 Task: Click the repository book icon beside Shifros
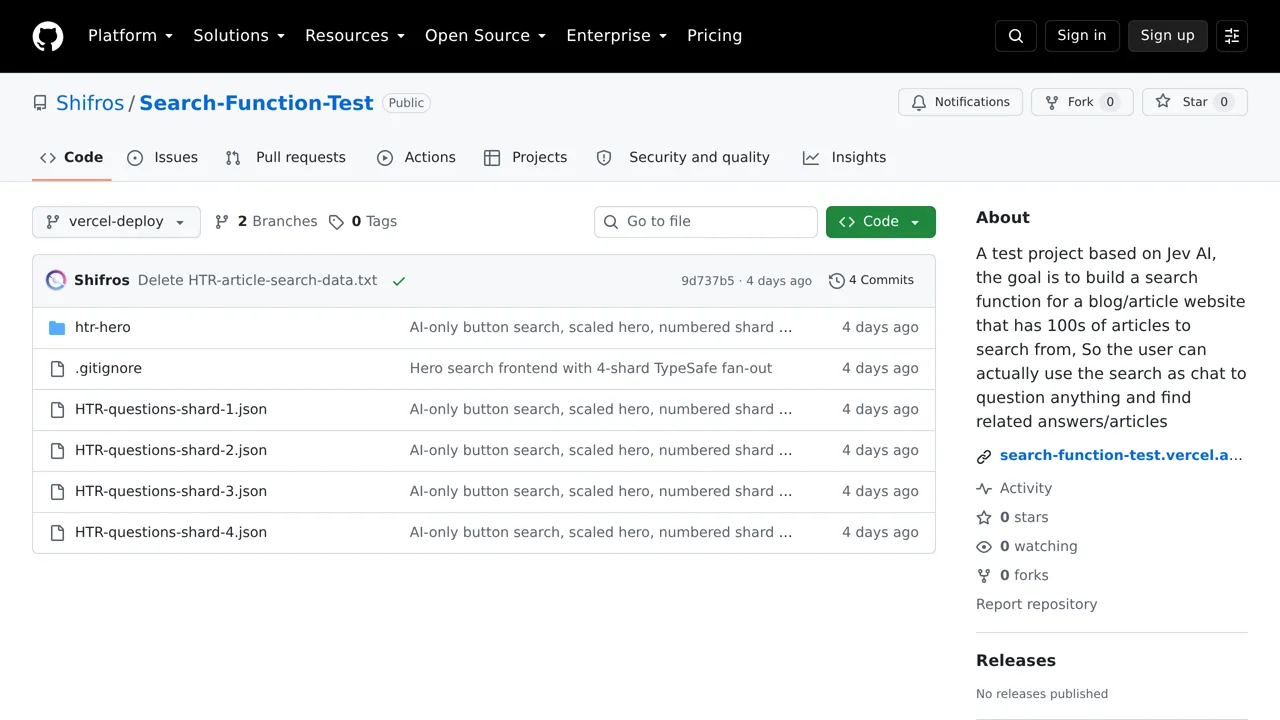(x=40, y=103)
